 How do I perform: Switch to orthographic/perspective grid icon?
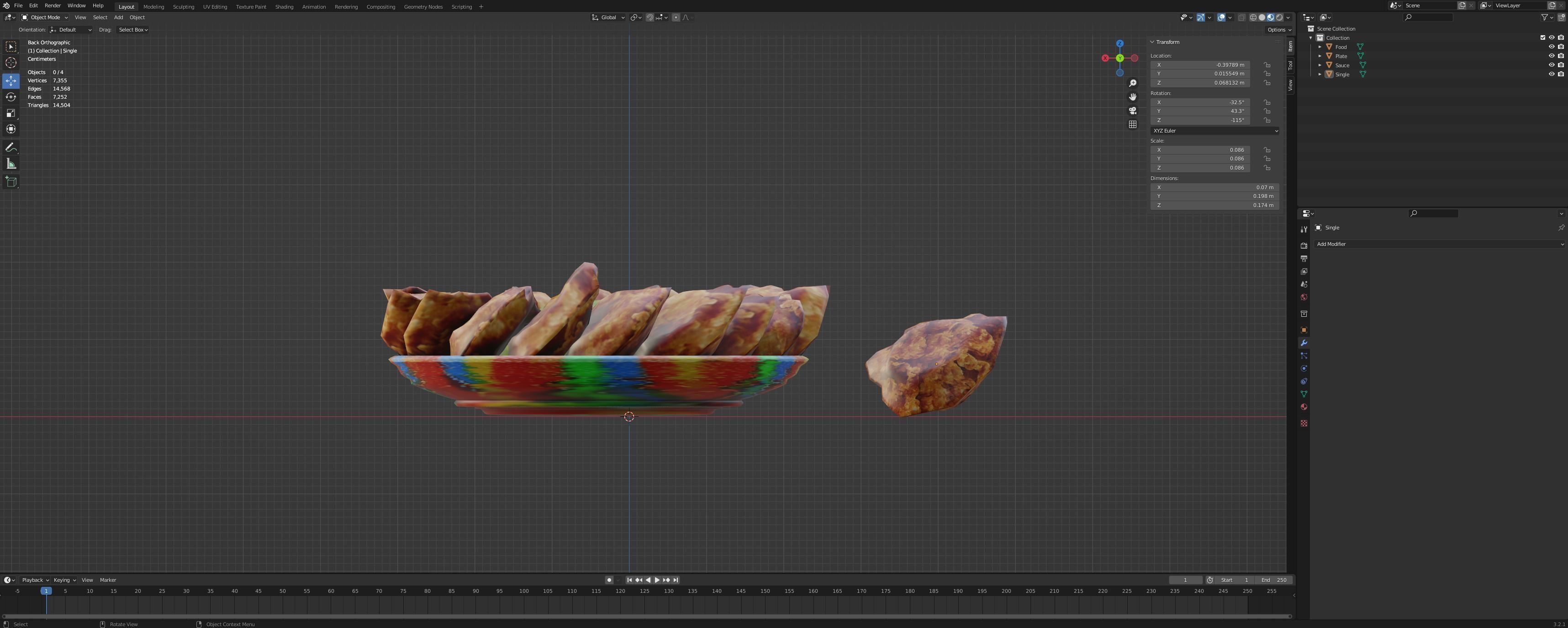coord(1132,124)
